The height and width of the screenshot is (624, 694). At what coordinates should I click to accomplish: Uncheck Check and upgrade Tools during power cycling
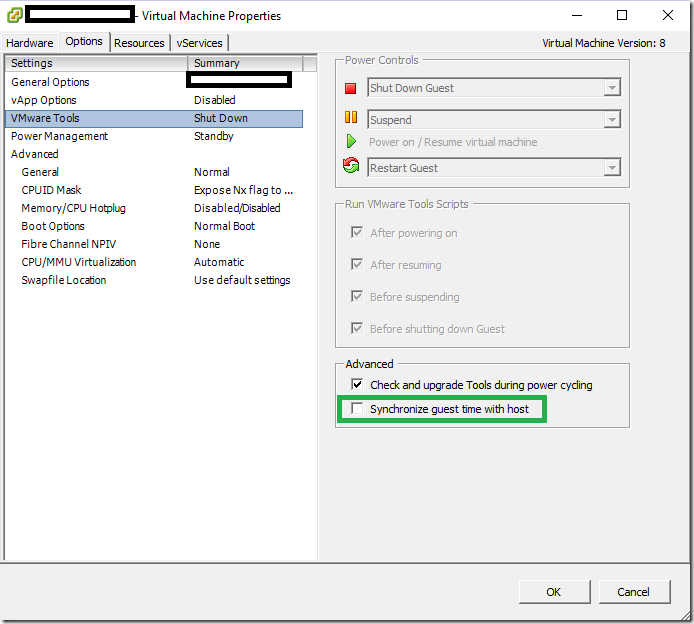pyautogui.click(x=357, y=384)
